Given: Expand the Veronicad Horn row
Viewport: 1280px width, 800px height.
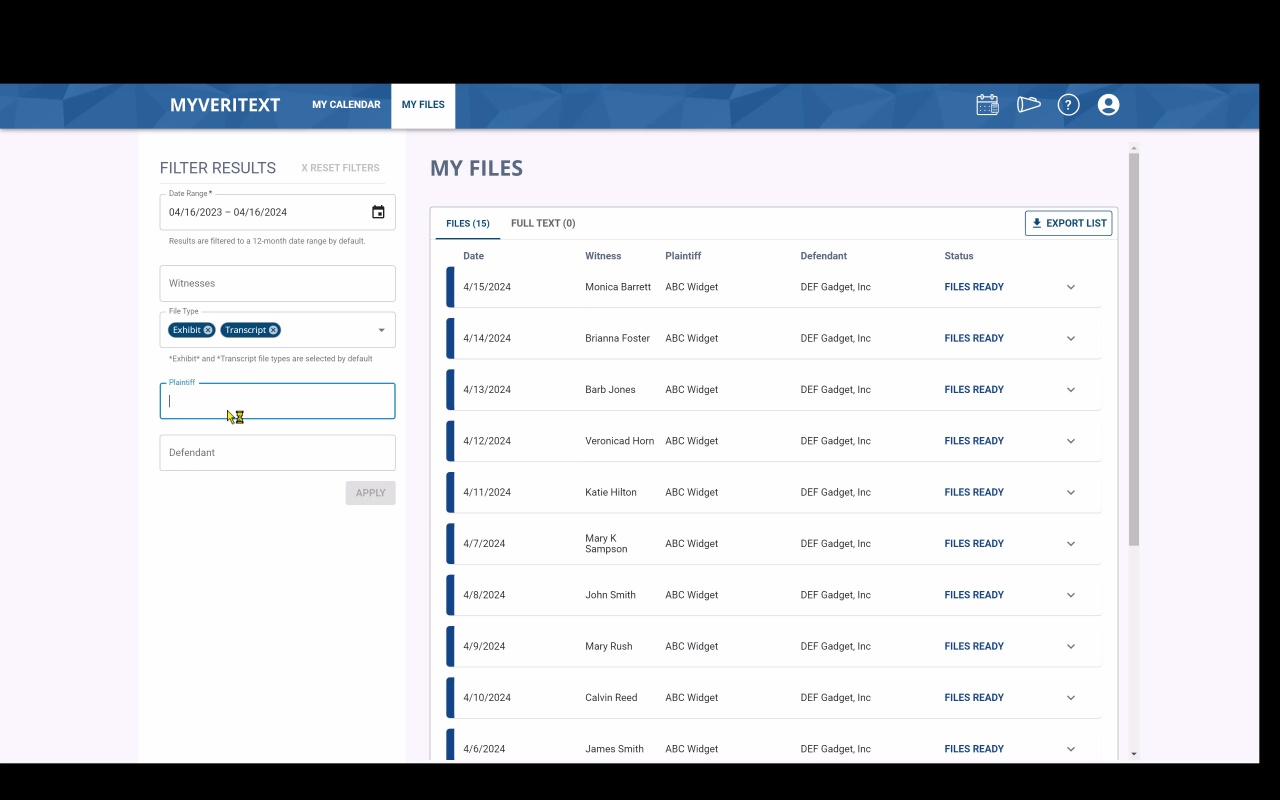Looking at the screenshot, I should [1071, 441].
